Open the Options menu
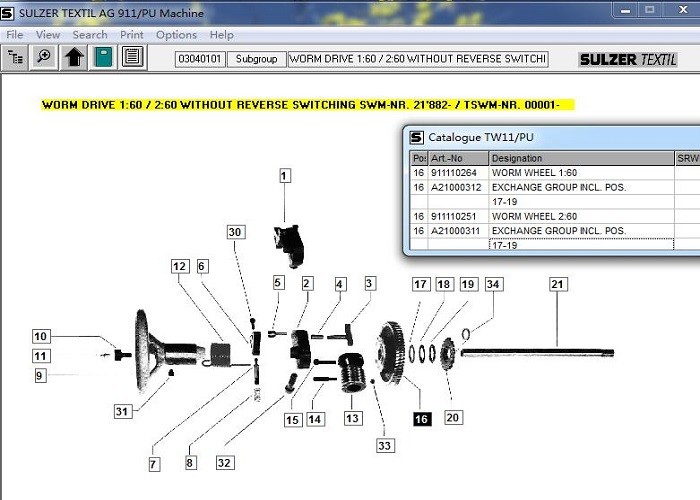This screenshot has width=700, height=500. pyautogui.click(x=176, y=35)
